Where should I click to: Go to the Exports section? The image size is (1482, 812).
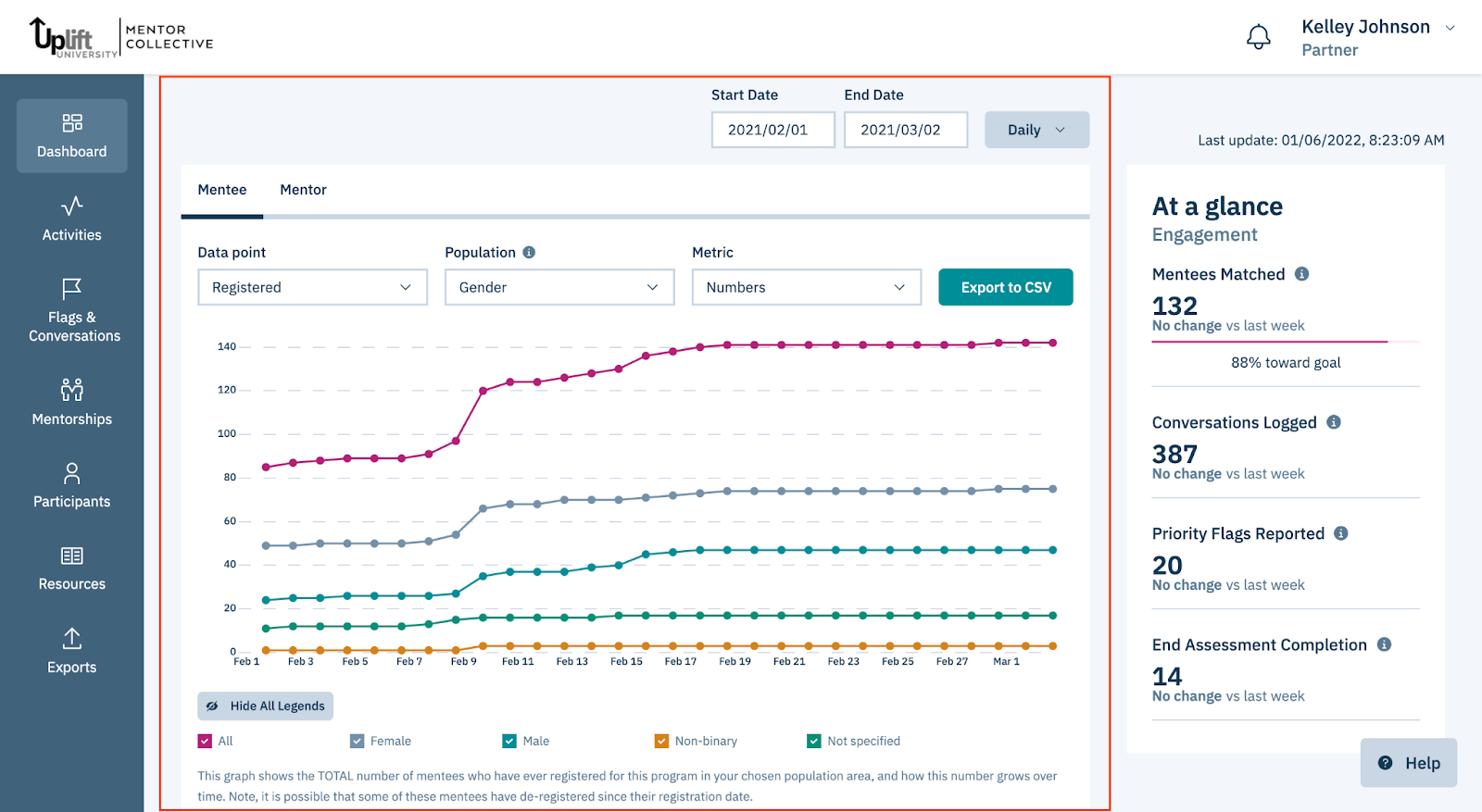click(71, 651)
